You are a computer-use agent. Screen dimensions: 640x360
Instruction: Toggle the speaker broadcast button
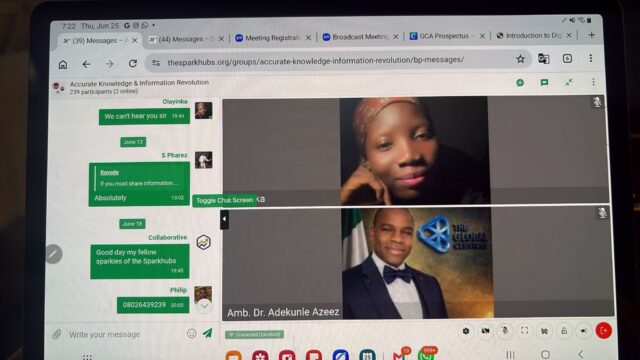(x=584, y=331)
